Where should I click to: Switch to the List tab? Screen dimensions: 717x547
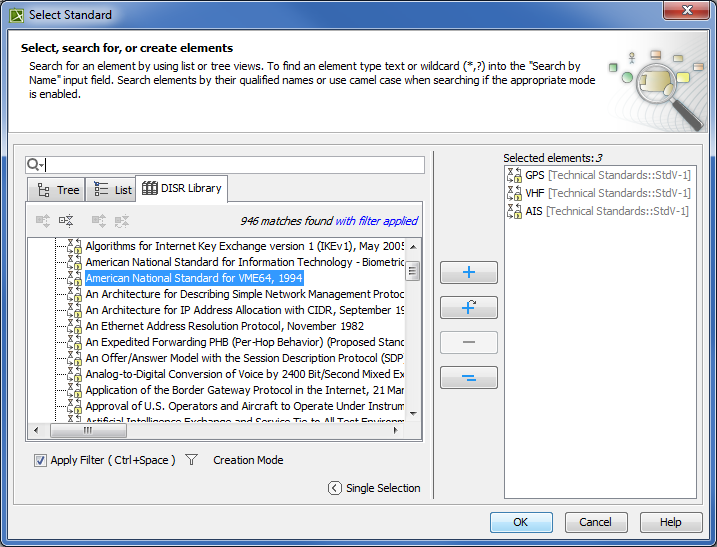(x=111, y=189)
